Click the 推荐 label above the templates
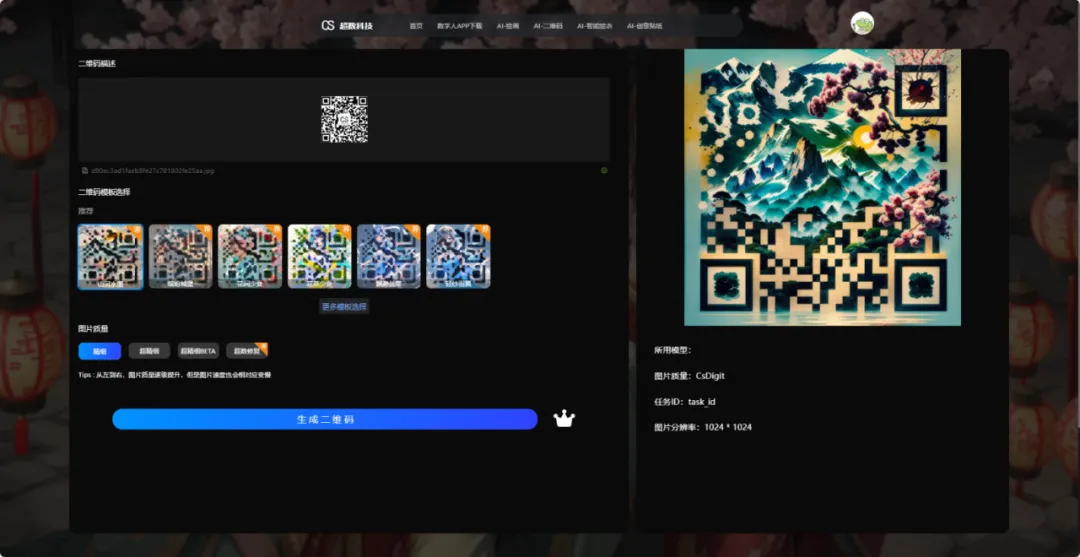The image size is (1080, 557). click(85, 209)
